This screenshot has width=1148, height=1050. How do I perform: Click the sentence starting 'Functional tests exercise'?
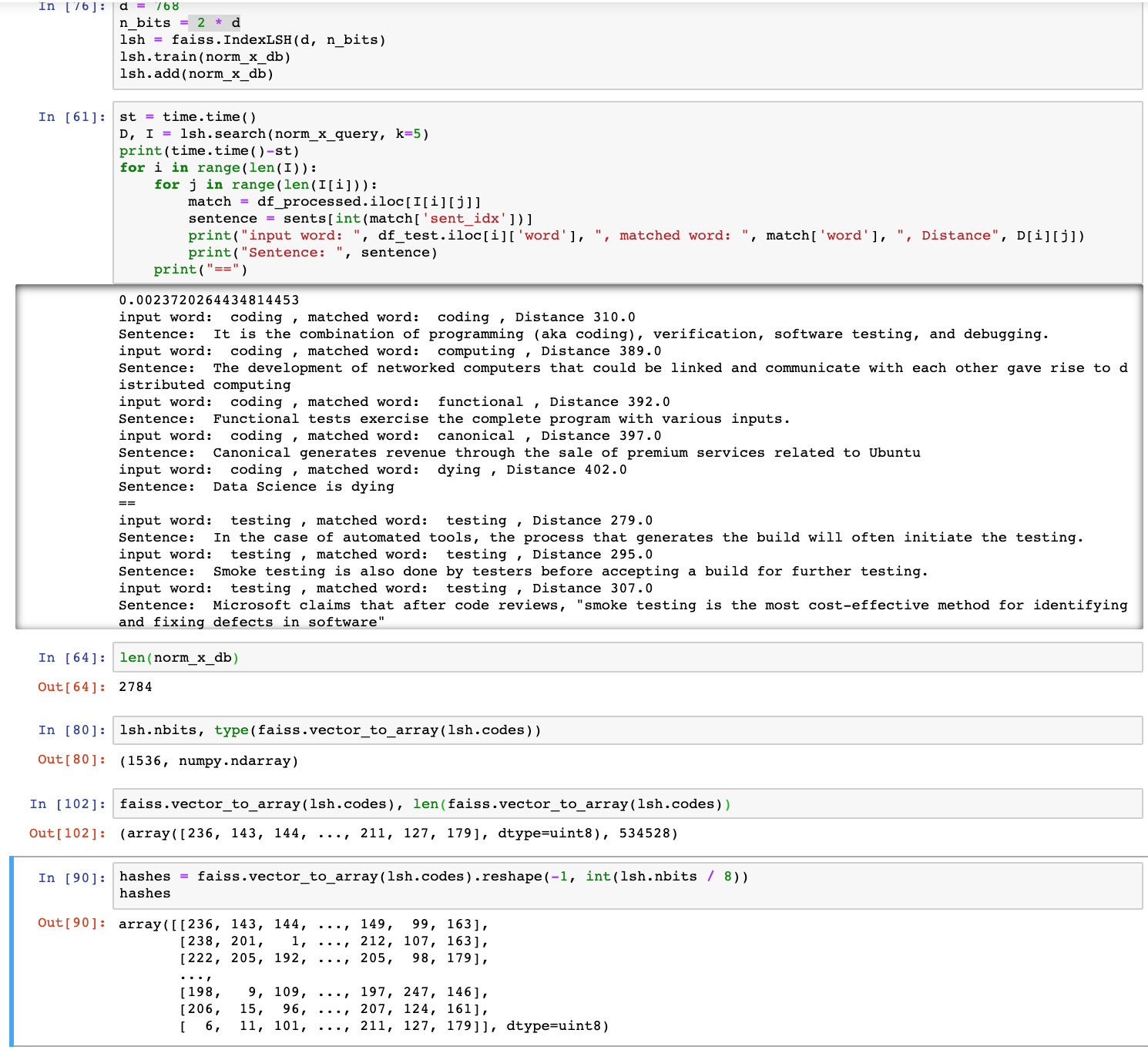[502, 419]
